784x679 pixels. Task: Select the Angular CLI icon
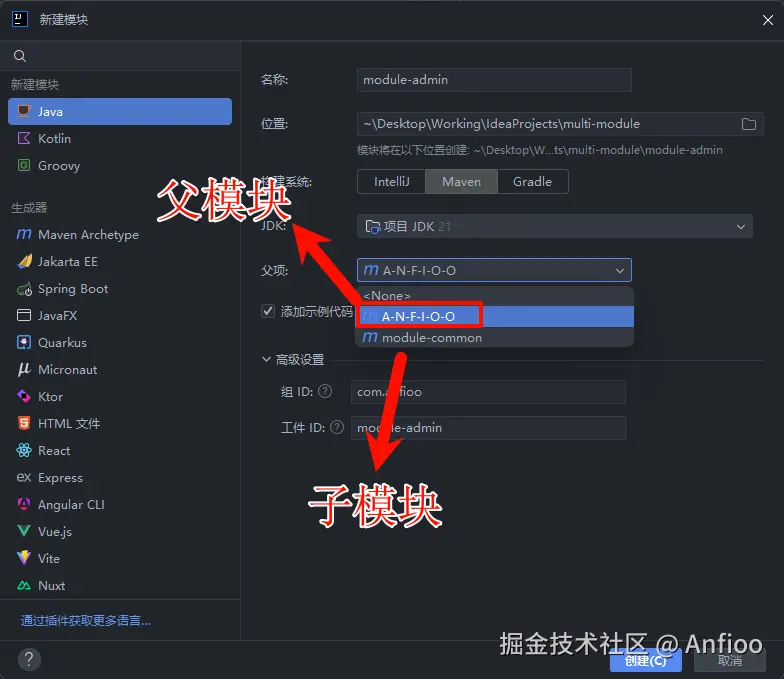click(x=24, y=504)
